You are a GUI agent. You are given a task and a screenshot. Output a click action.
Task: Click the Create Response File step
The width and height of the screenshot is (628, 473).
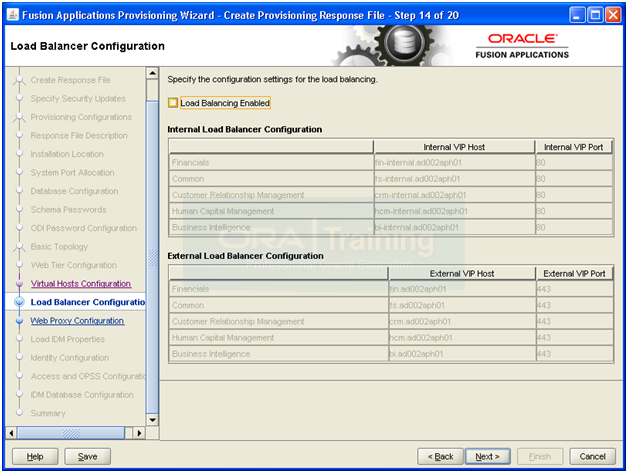click(70, 80)
